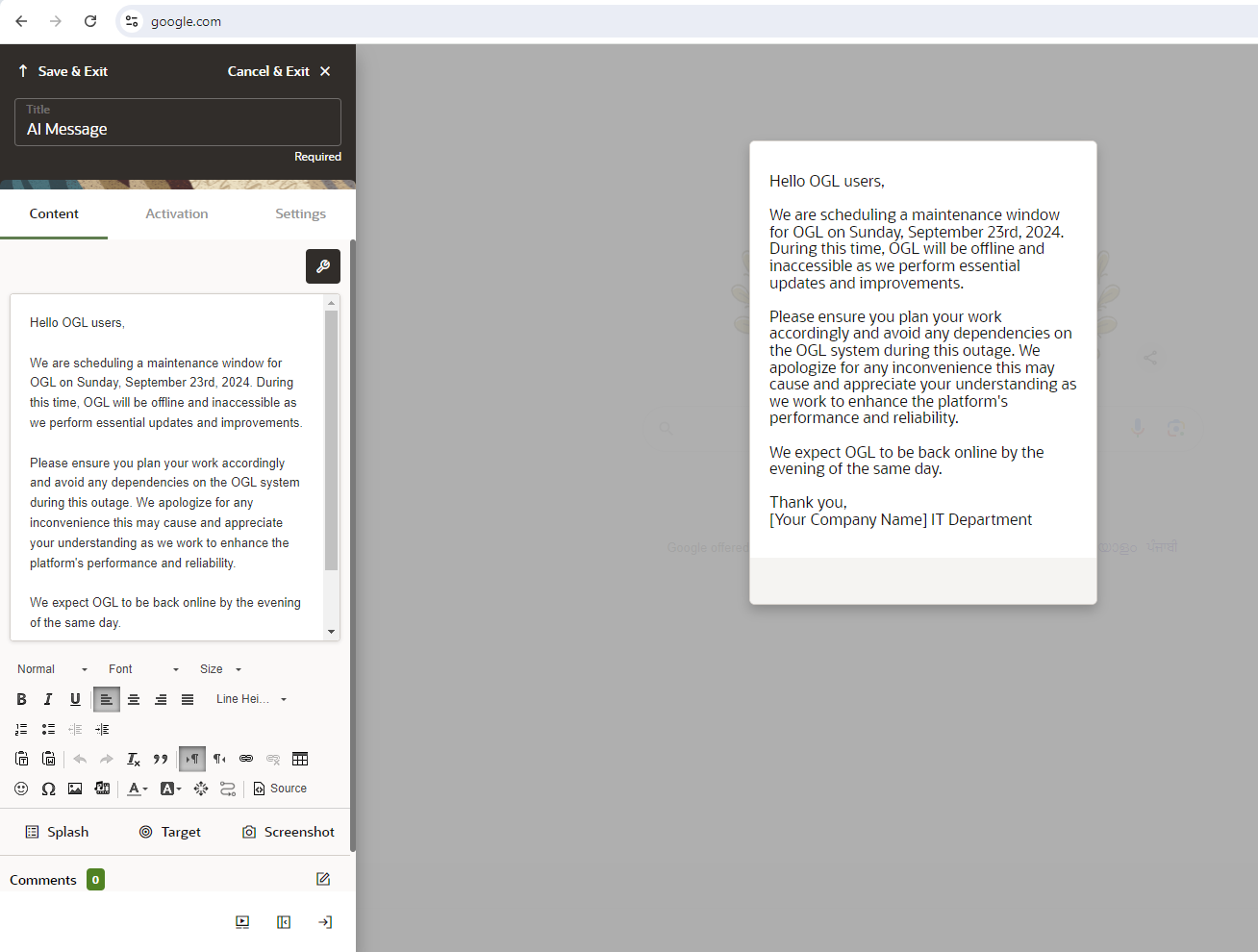This screenshot has height=952, width=1258.
Task: Undo the last edit
Action: pos(80,759)
